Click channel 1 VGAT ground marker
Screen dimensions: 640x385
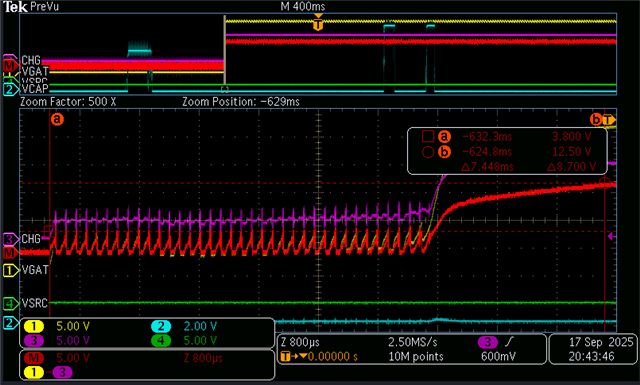coord(10,270)
